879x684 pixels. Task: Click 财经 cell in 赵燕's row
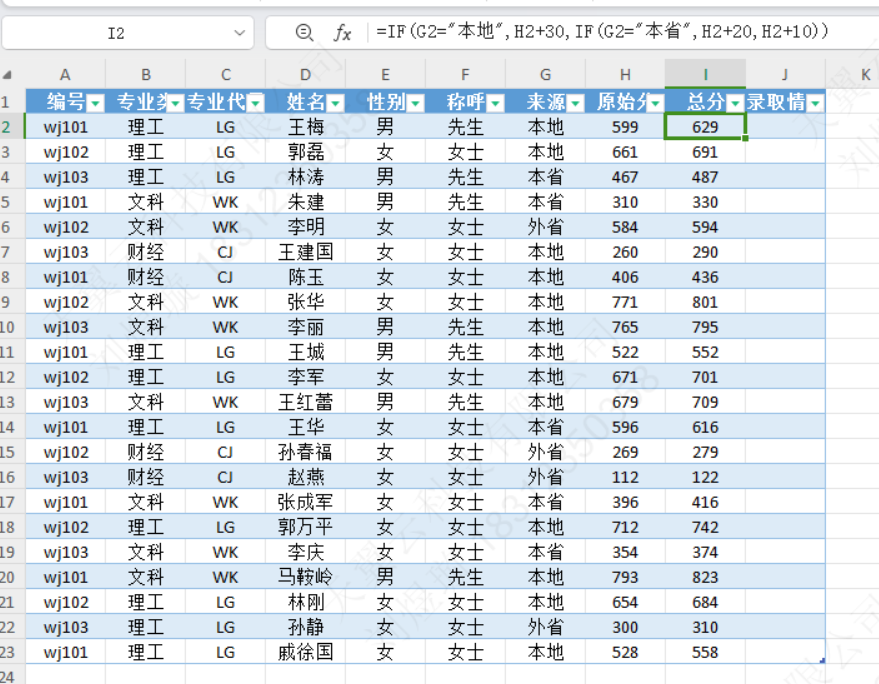(146, 477)
